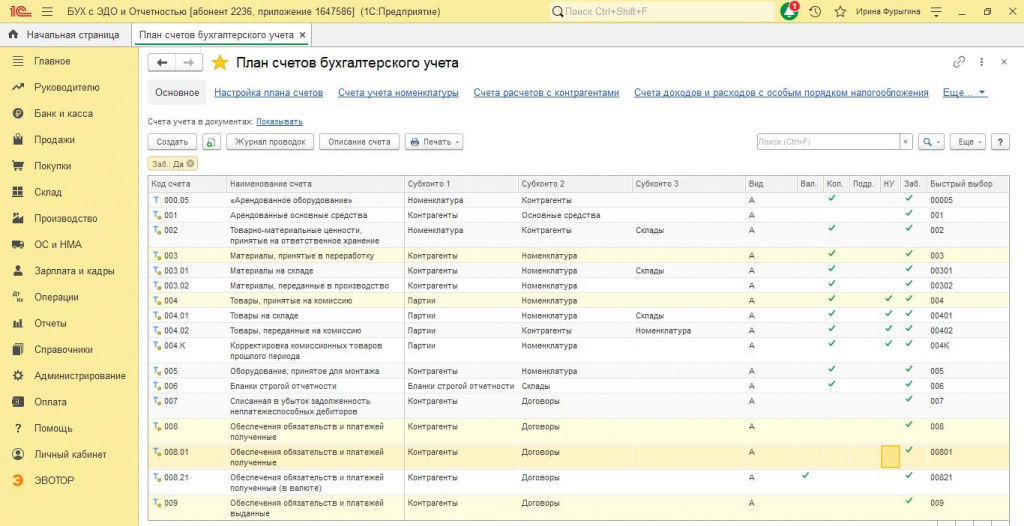This screenshot has height=526, width=1024.
Task: Open Счета расчетов с контрагентами link
Action: 546,93
